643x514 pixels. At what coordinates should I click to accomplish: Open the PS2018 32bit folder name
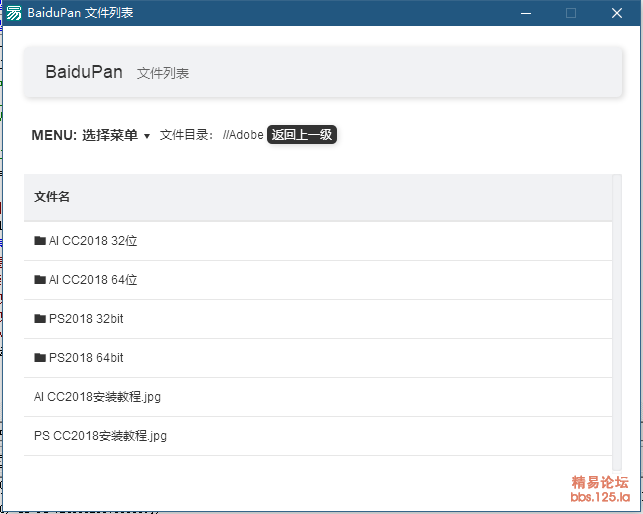[86, 319]
